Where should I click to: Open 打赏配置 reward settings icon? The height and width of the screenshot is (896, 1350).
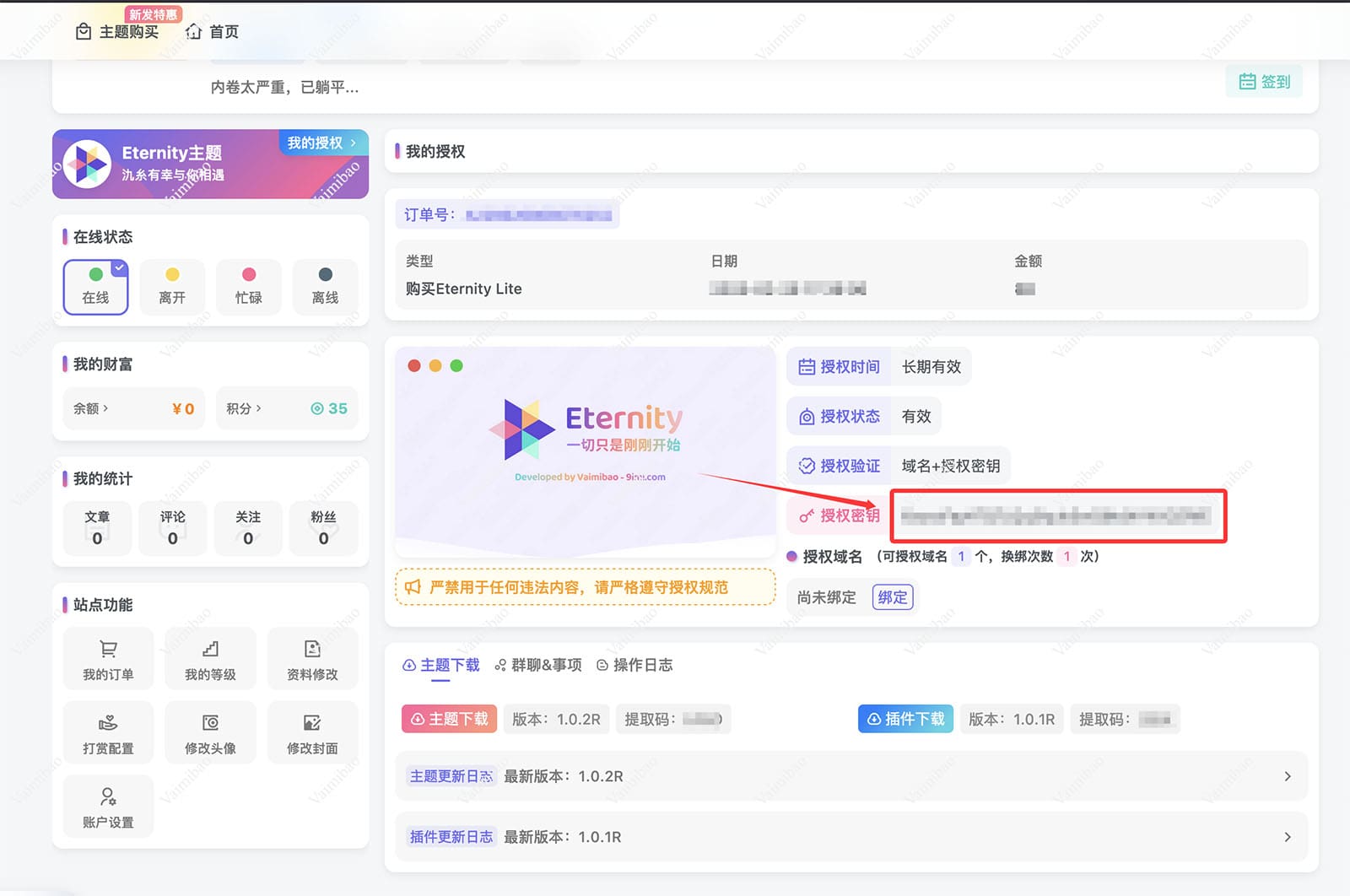pyautogui.click(x=108, y=724)
